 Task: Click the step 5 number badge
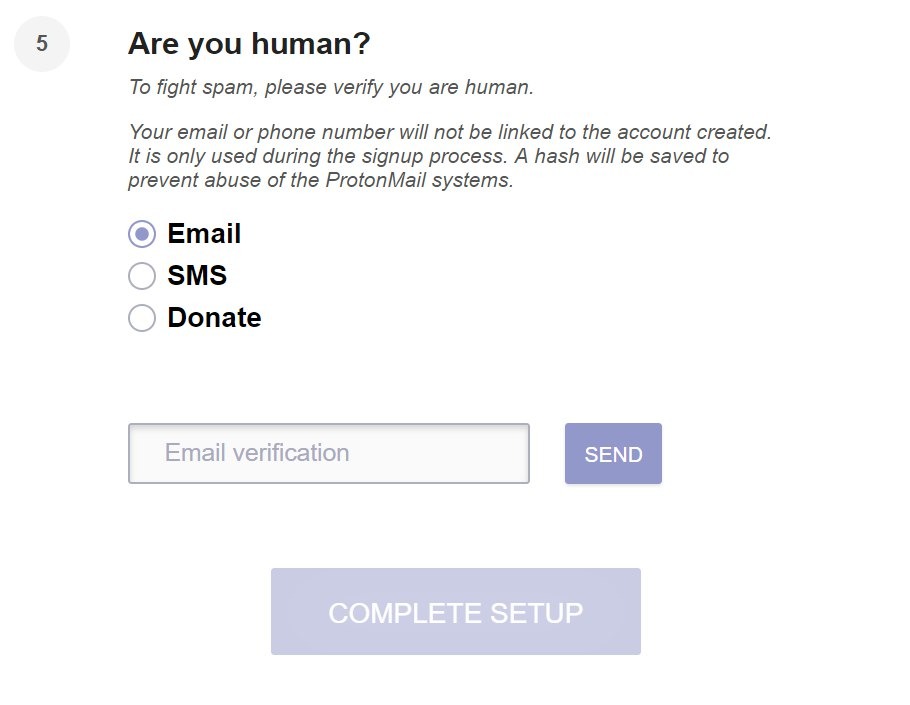click(42, 44)
